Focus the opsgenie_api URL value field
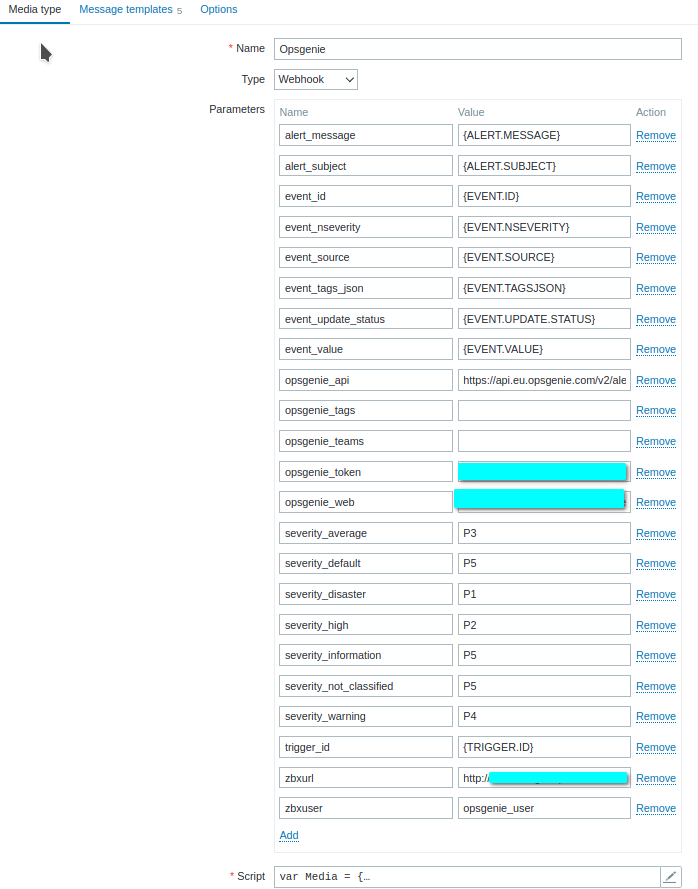Viewport: 698px width, 889px height. [544, 380]
